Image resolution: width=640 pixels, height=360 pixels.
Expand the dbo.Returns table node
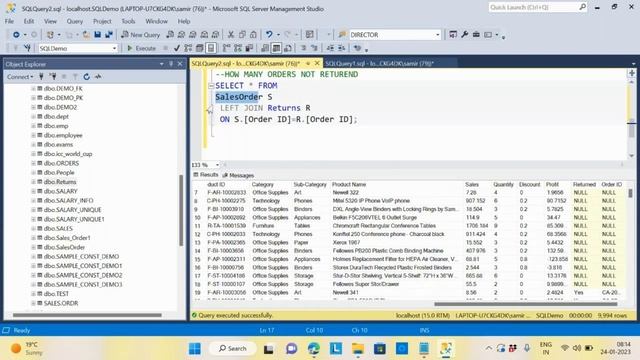[33, 182]
